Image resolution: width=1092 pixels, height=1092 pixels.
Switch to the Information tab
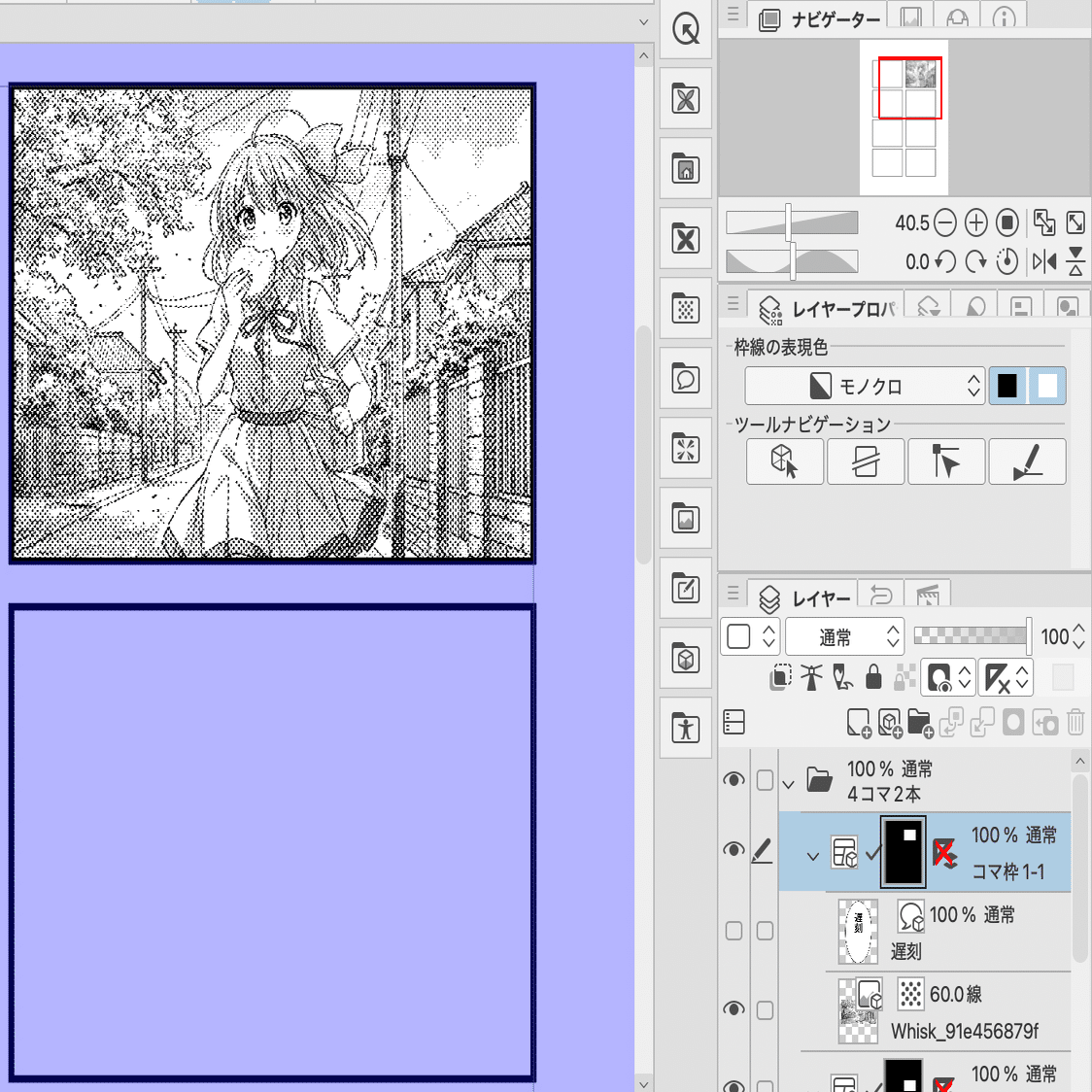[x=1004, y=17]
